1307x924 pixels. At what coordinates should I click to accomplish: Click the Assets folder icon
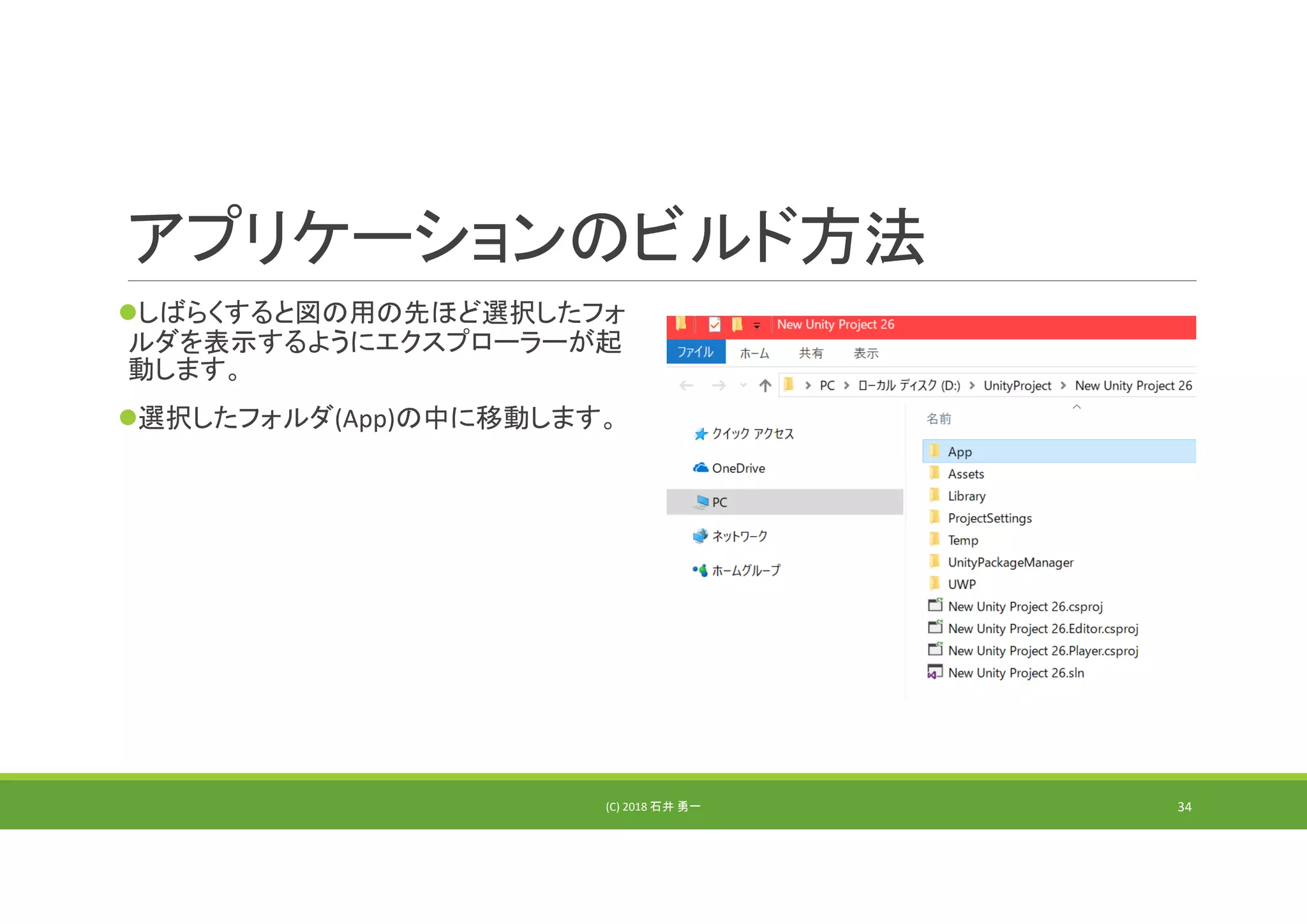click(x=935, y=473)
